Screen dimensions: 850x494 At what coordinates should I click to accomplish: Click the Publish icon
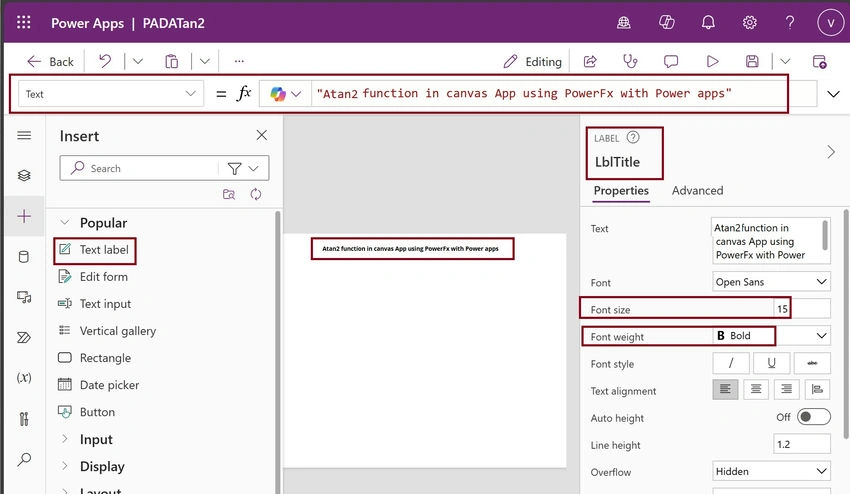[820, 61]
